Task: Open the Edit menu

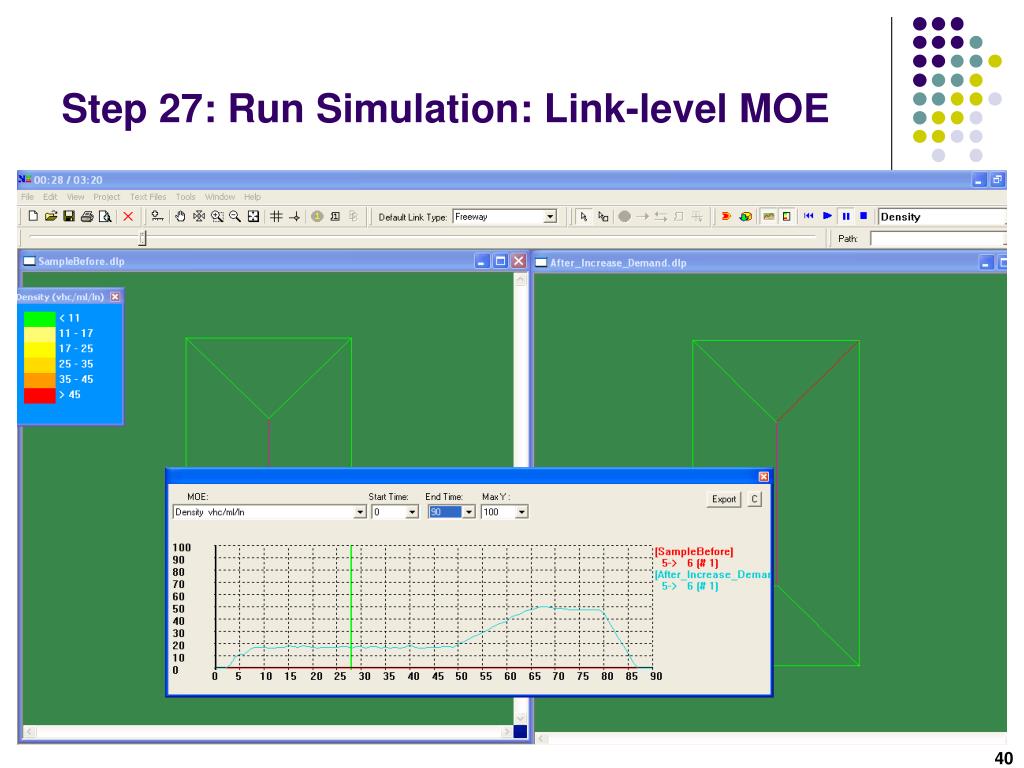Action: [50, 197]
